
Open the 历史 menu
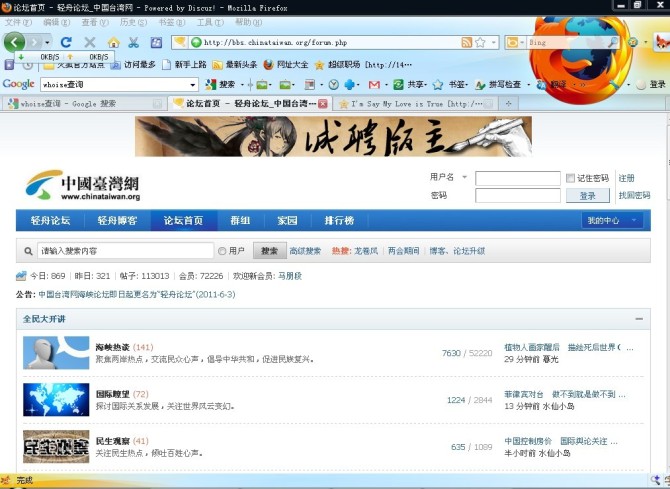pos(133,22)
